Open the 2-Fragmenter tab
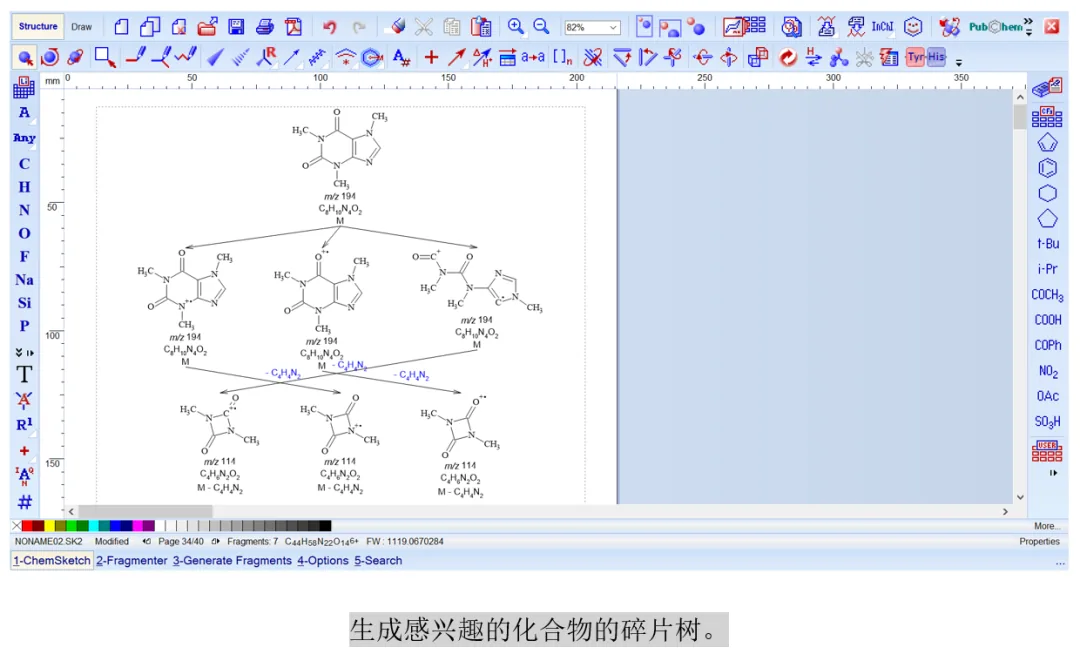Viewport: 1080px width, 654px height. point(132,560)
